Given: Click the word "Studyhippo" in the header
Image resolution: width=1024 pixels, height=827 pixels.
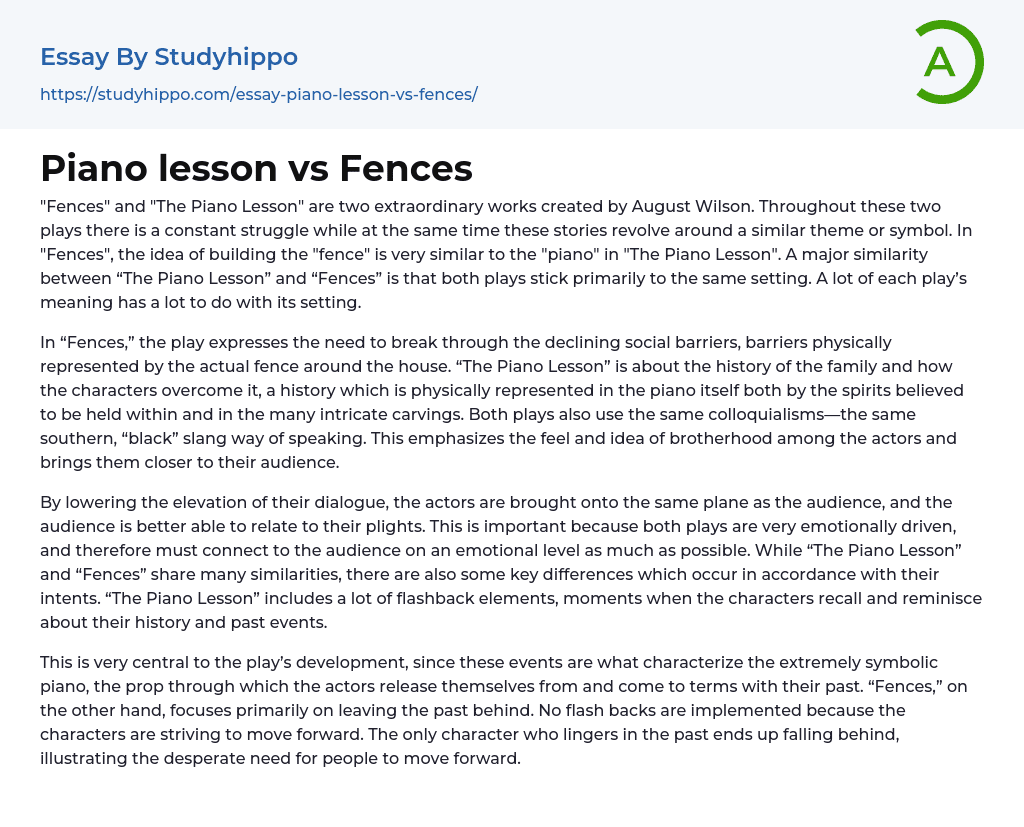Looking at the screenshot, I should [226, 57].
